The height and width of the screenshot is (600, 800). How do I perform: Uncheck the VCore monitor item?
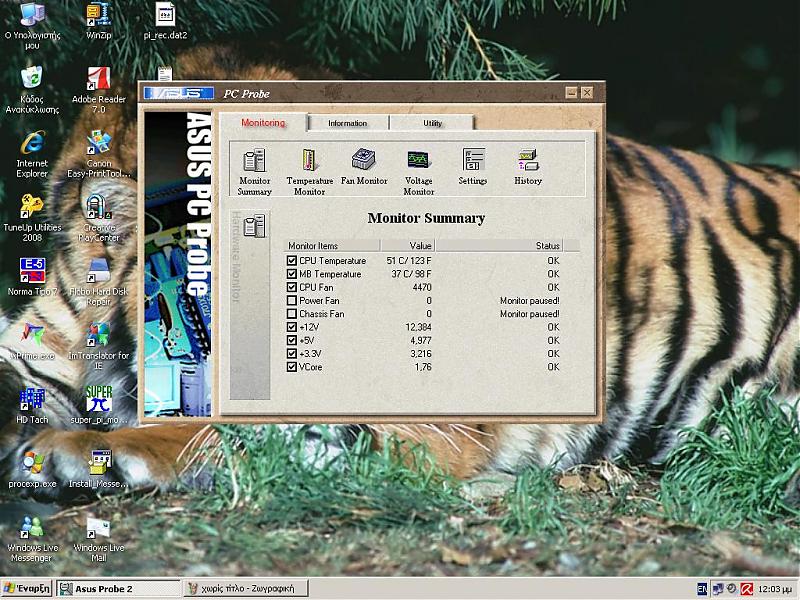[x=292, y=367]
